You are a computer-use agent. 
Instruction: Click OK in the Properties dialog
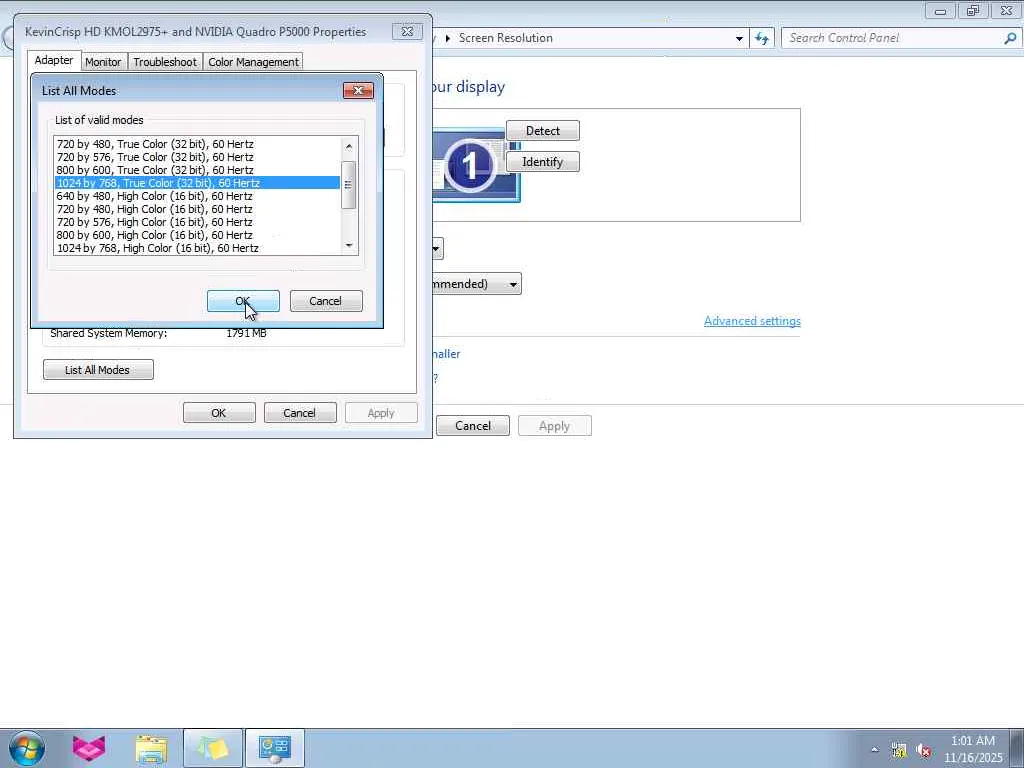tap(219, 413)
